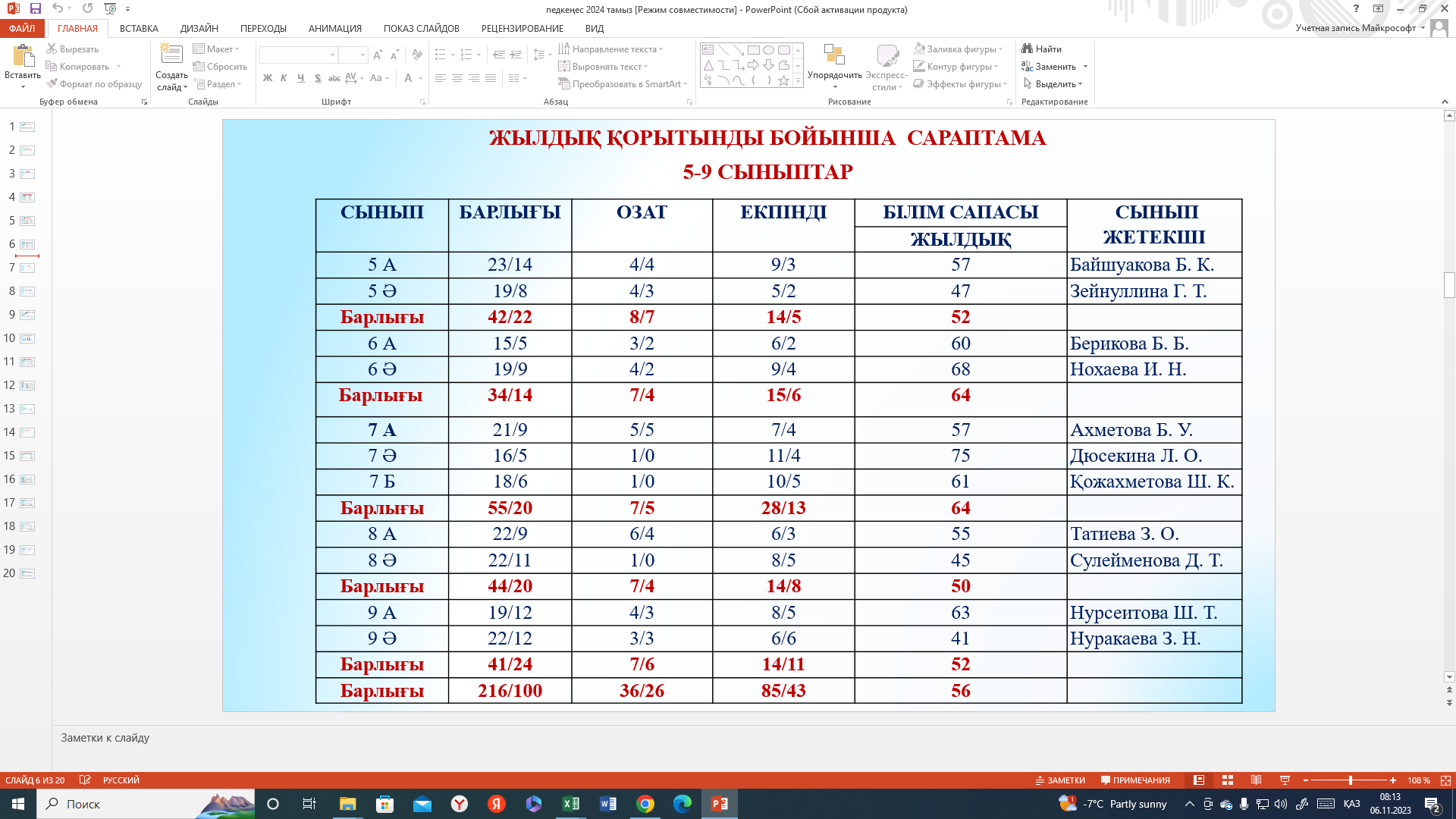Click zoom in plus button
The width and height of the screenshot is (1456, 819).
coord(1393,780)
